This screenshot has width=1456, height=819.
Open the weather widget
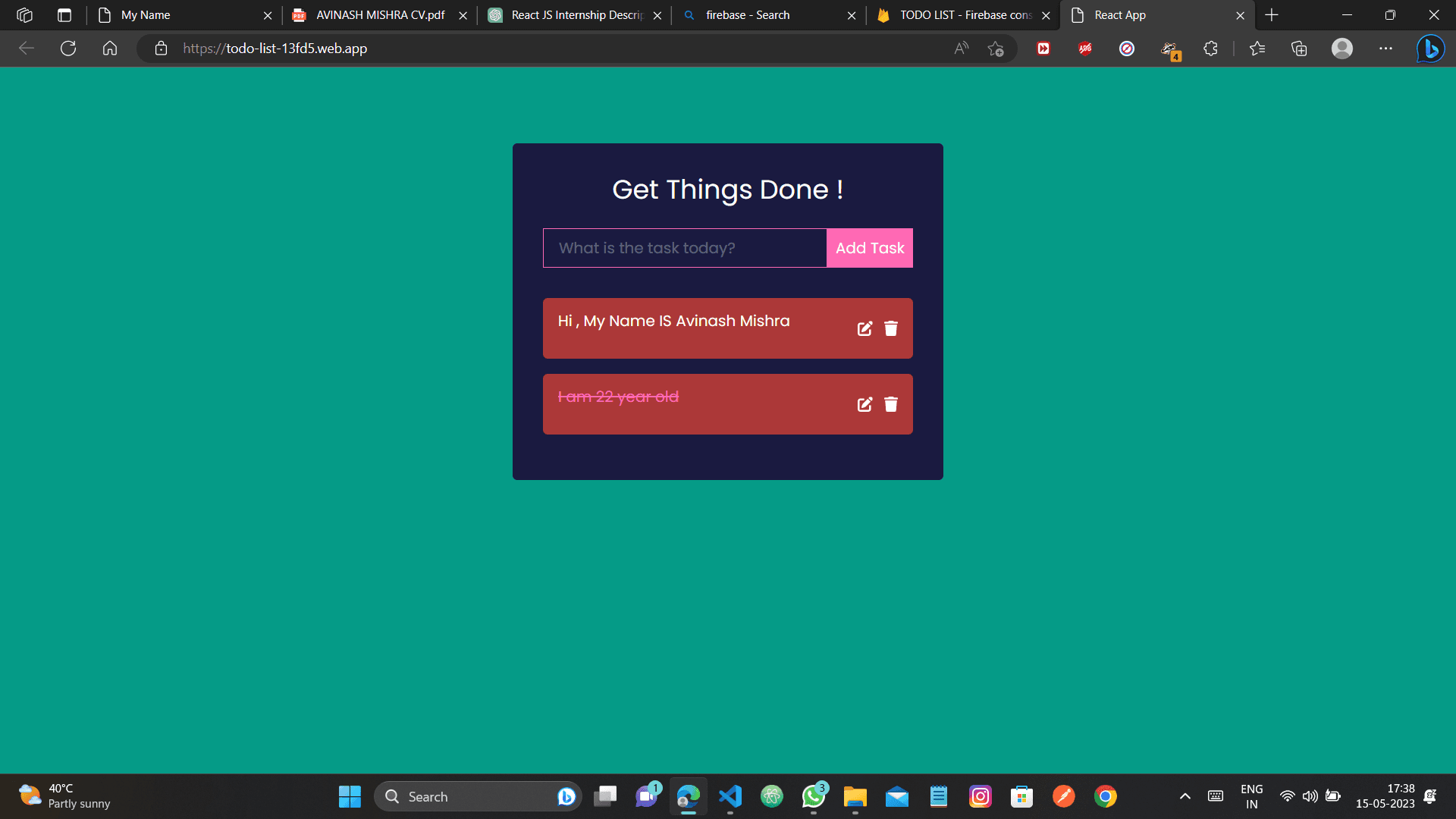pos(65,796)
